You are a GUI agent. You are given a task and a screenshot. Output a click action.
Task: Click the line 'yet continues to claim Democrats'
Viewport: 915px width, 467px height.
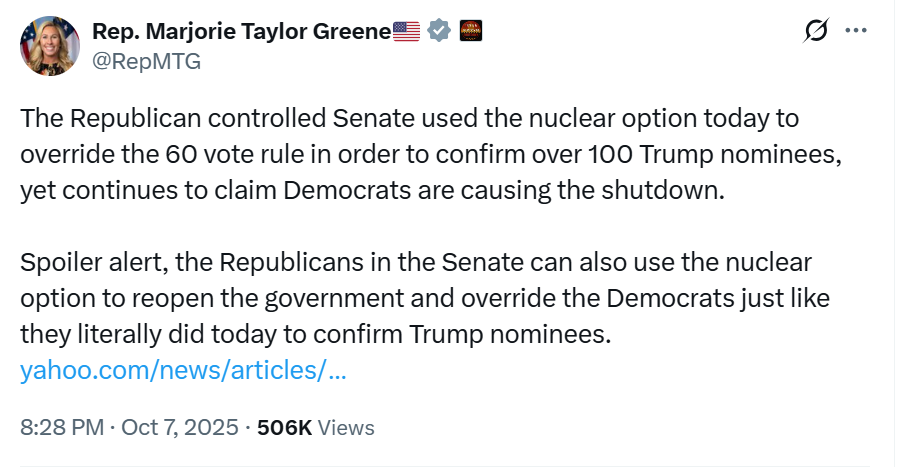pos(370,191)
